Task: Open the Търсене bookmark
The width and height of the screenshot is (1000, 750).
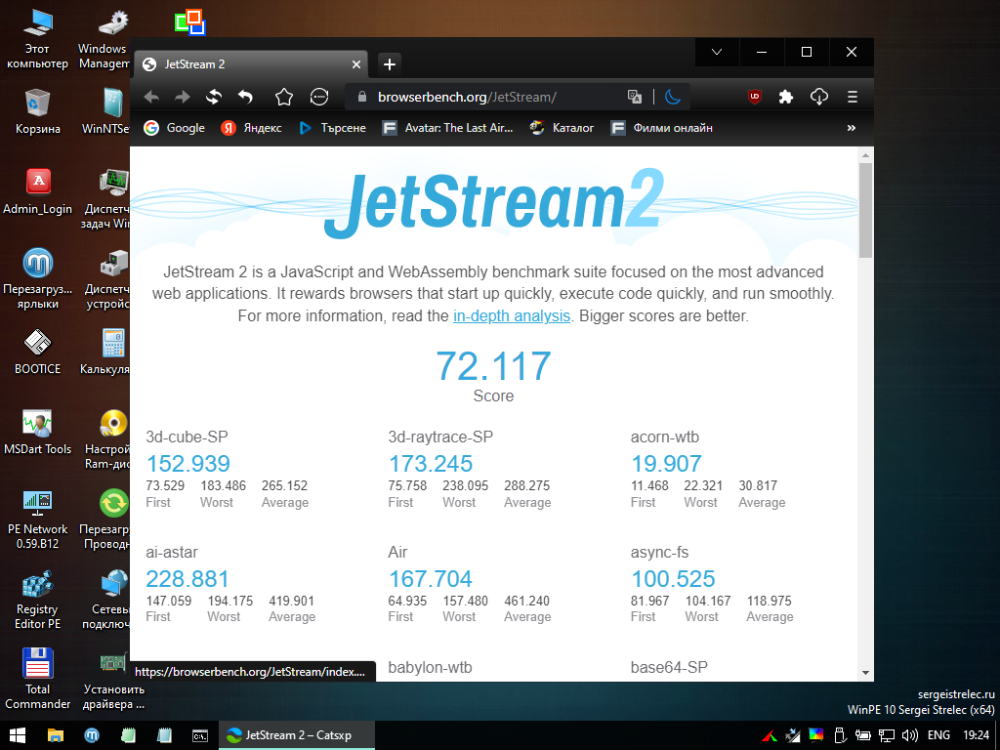Action: [x=332, y=128]
